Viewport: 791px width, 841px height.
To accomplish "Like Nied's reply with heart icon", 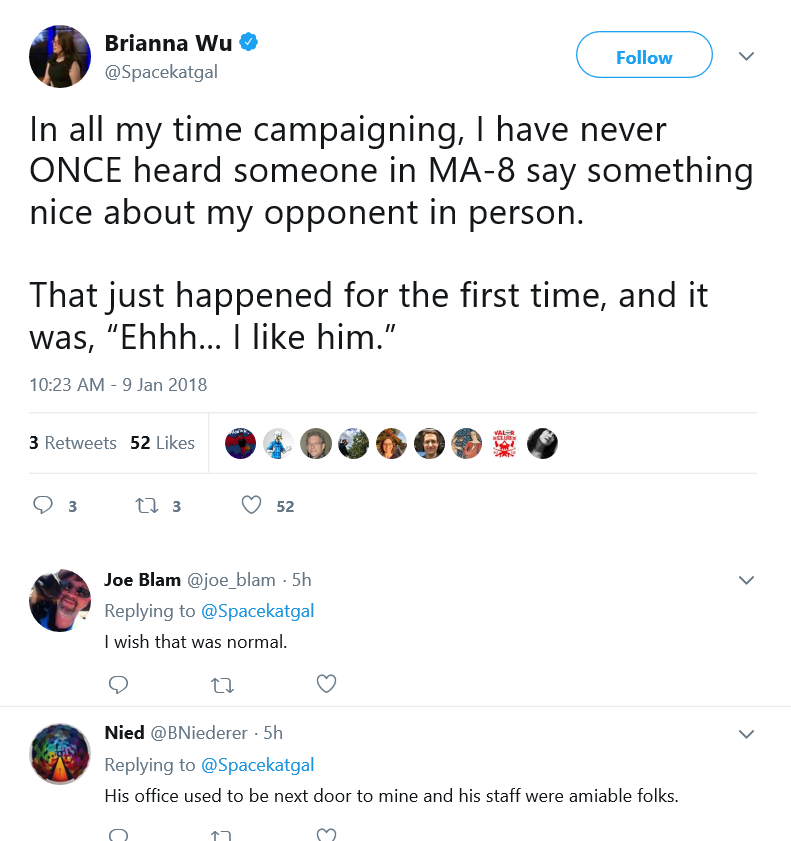I will point(326,835).
